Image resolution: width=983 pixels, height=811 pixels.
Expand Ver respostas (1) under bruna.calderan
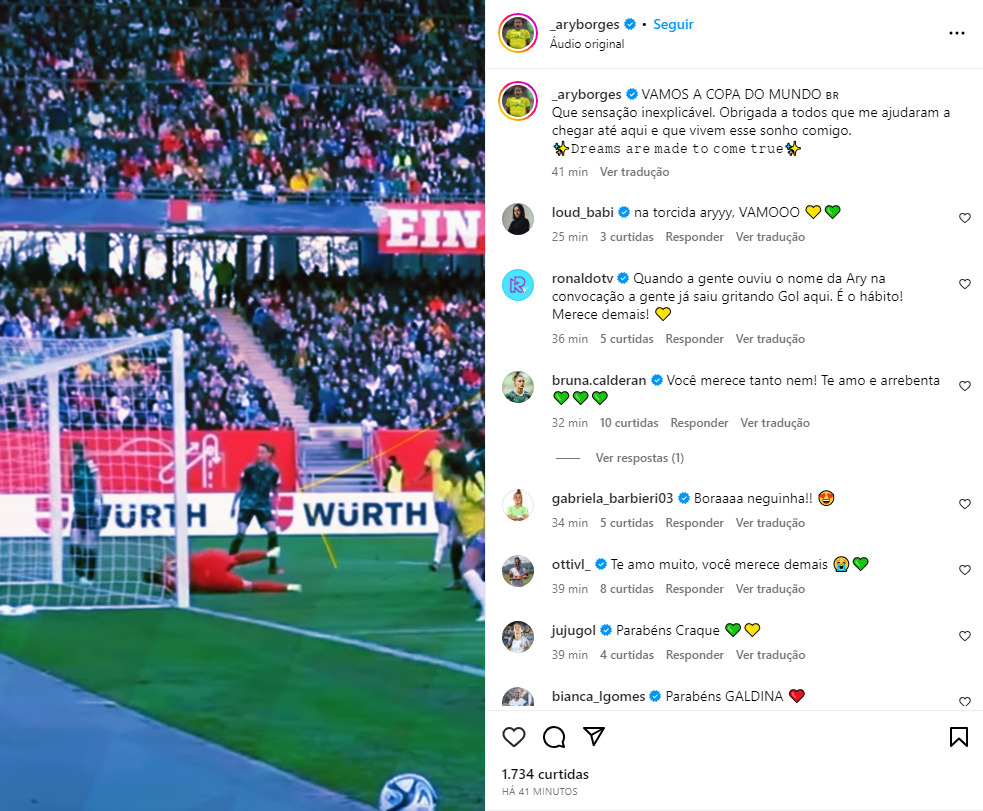coord(639,458)
